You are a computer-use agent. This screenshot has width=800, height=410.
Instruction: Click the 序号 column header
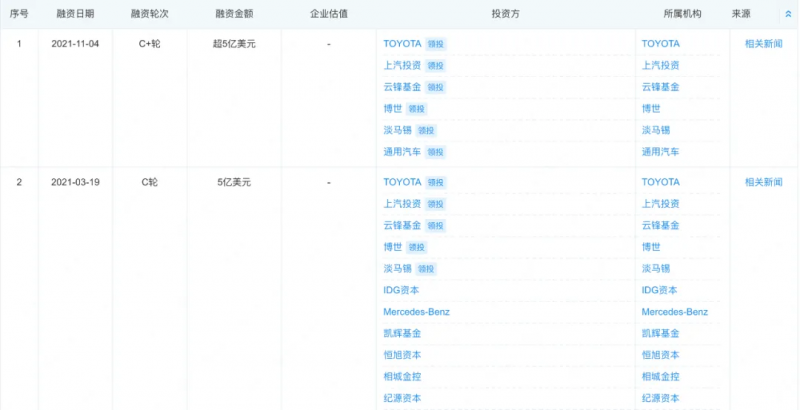pos(19,14)
